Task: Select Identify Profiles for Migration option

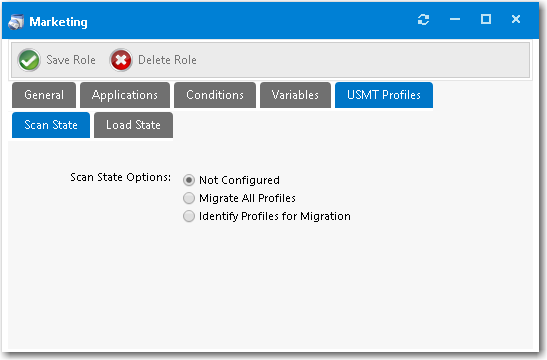Action: 189,216
